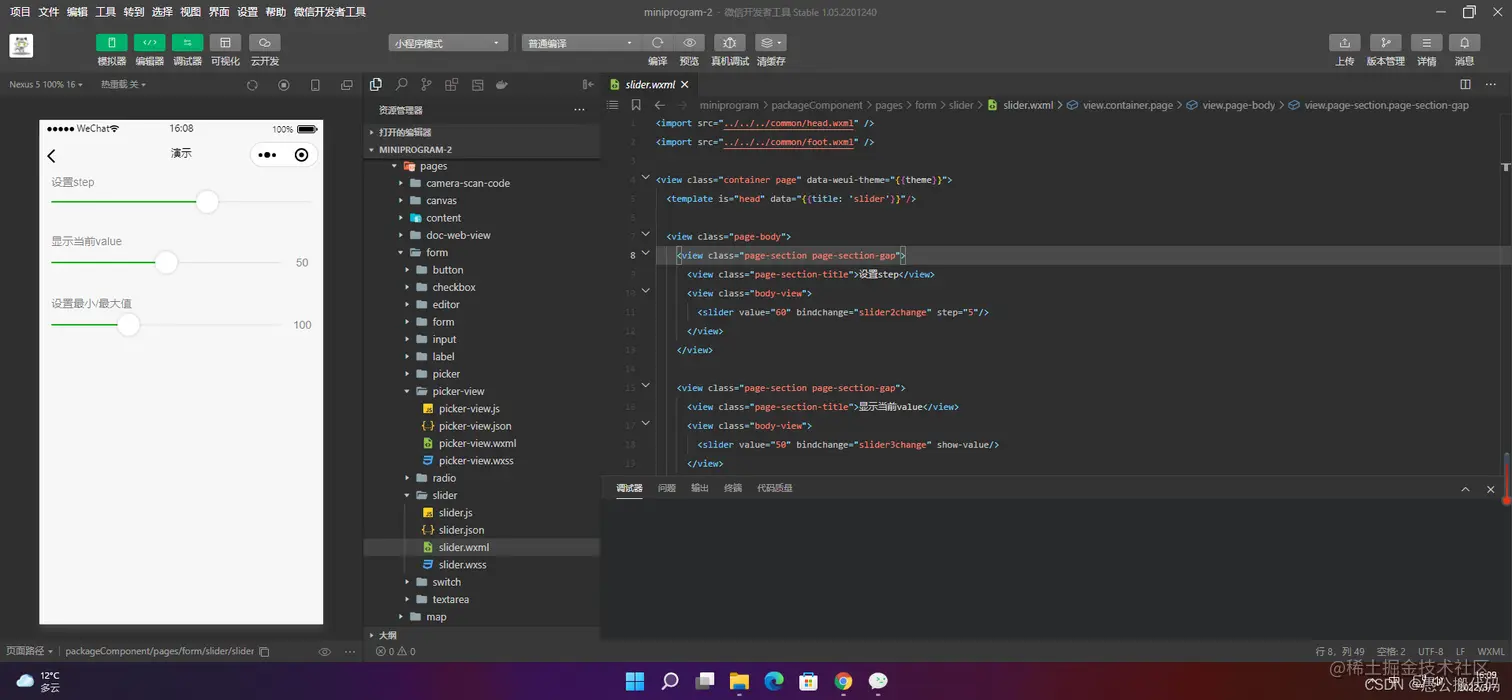Expand the 打开的编辑器 section

click(x=482, y=132)
